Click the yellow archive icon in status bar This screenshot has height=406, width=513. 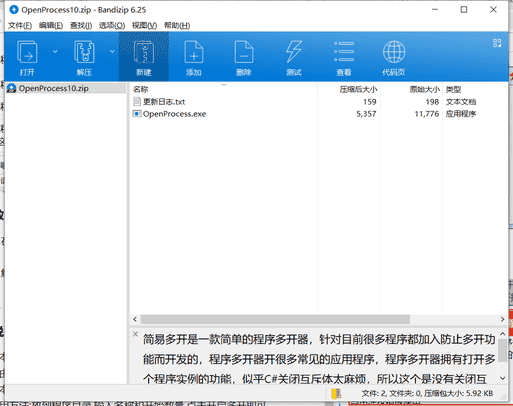coord(336,394)
